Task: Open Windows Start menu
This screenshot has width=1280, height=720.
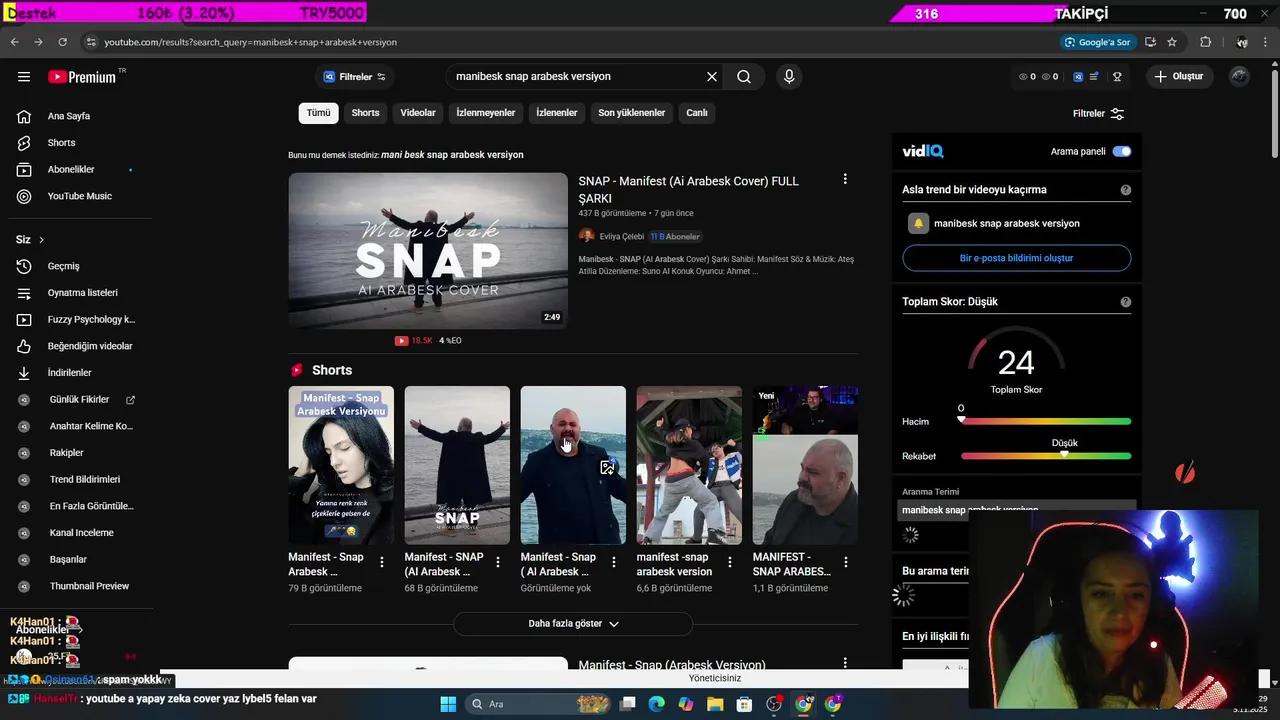Action: pyautogui.click(x=448, y=704)
